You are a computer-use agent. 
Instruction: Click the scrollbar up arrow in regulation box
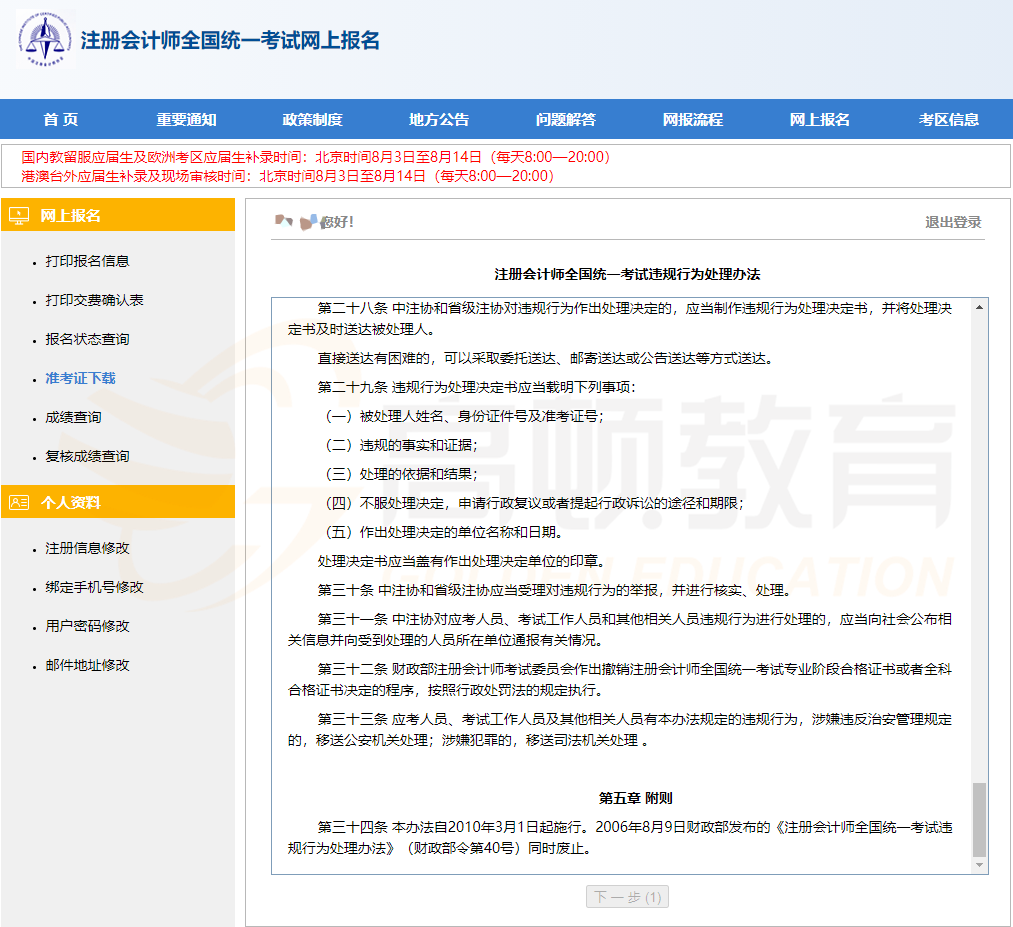tap(979, 306)
